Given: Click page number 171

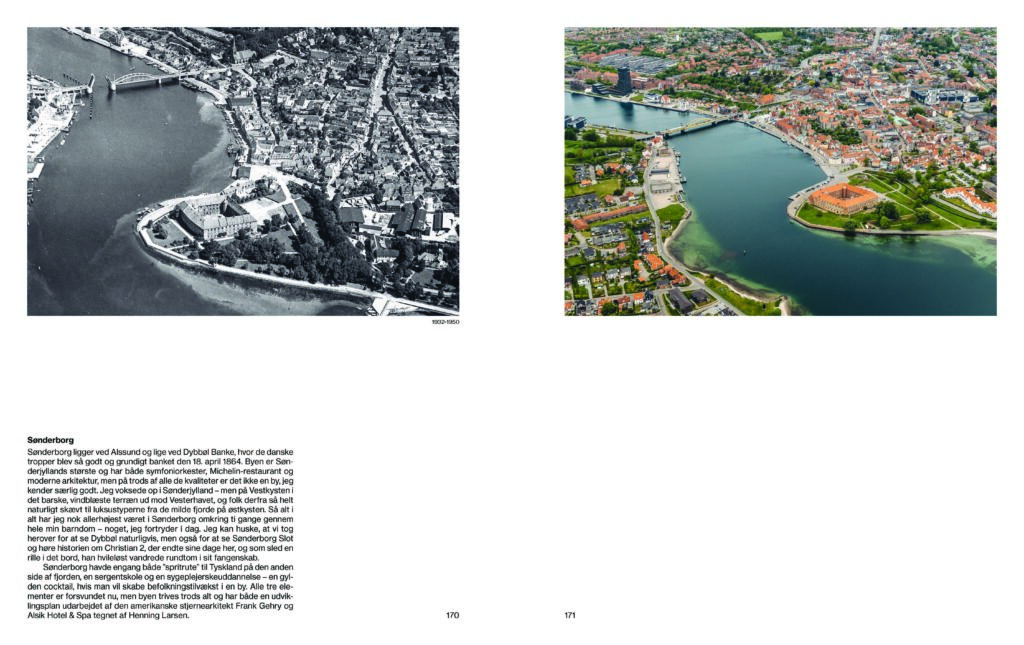Looking at the screenshot, I should (570, 615).
